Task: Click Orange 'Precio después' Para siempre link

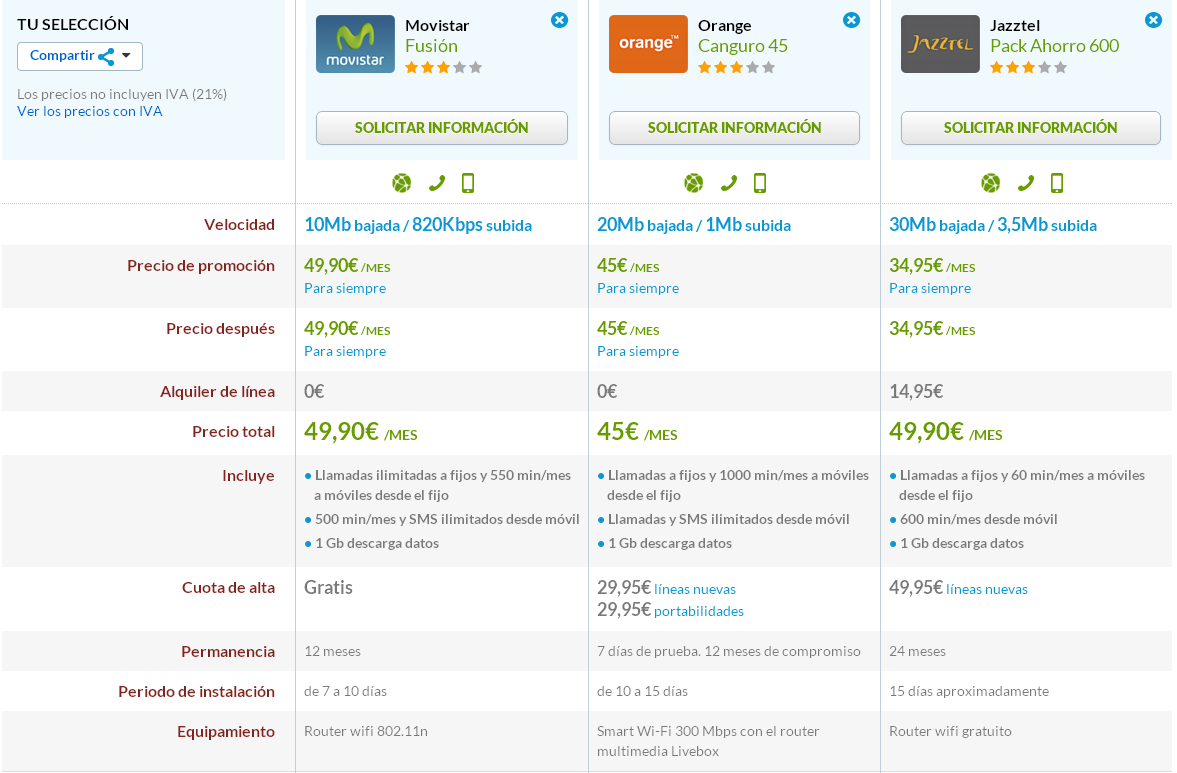Action: point(637,351)
